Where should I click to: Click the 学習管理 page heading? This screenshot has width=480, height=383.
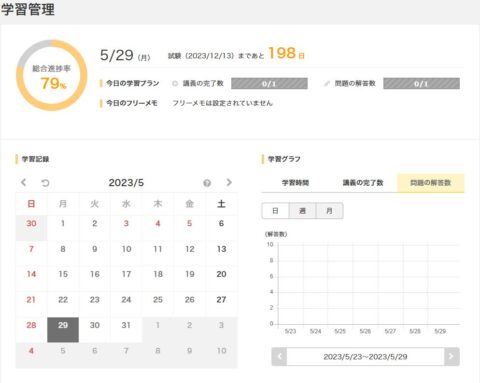pyautogui.click(x=28, y=9)
